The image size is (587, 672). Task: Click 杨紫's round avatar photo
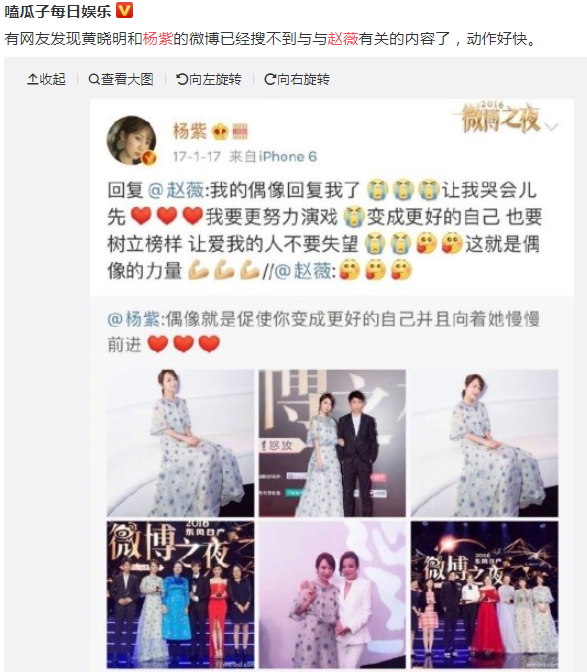coord(131,140)
